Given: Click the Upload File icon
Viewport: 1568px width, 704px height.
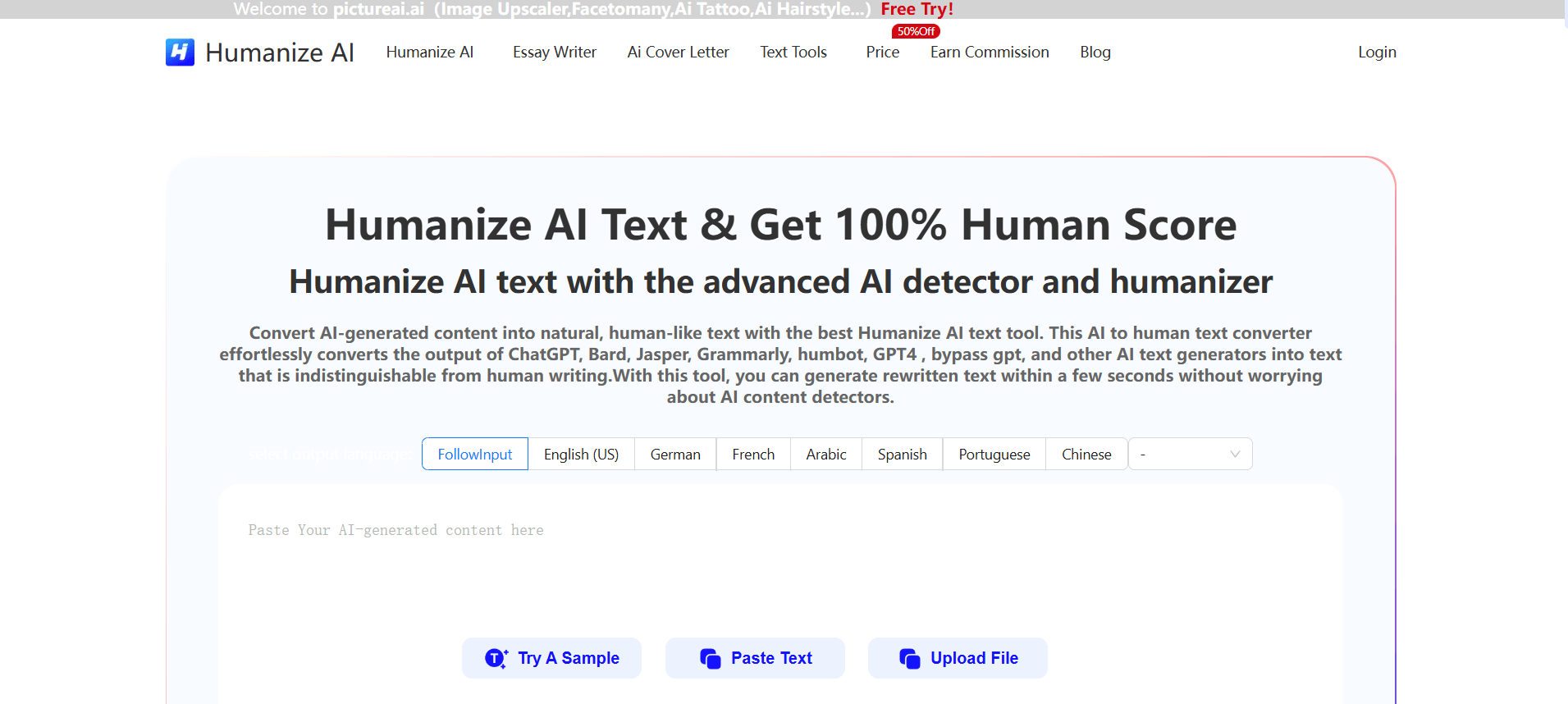Looking at the screenshot, I should tap(909, 658).
